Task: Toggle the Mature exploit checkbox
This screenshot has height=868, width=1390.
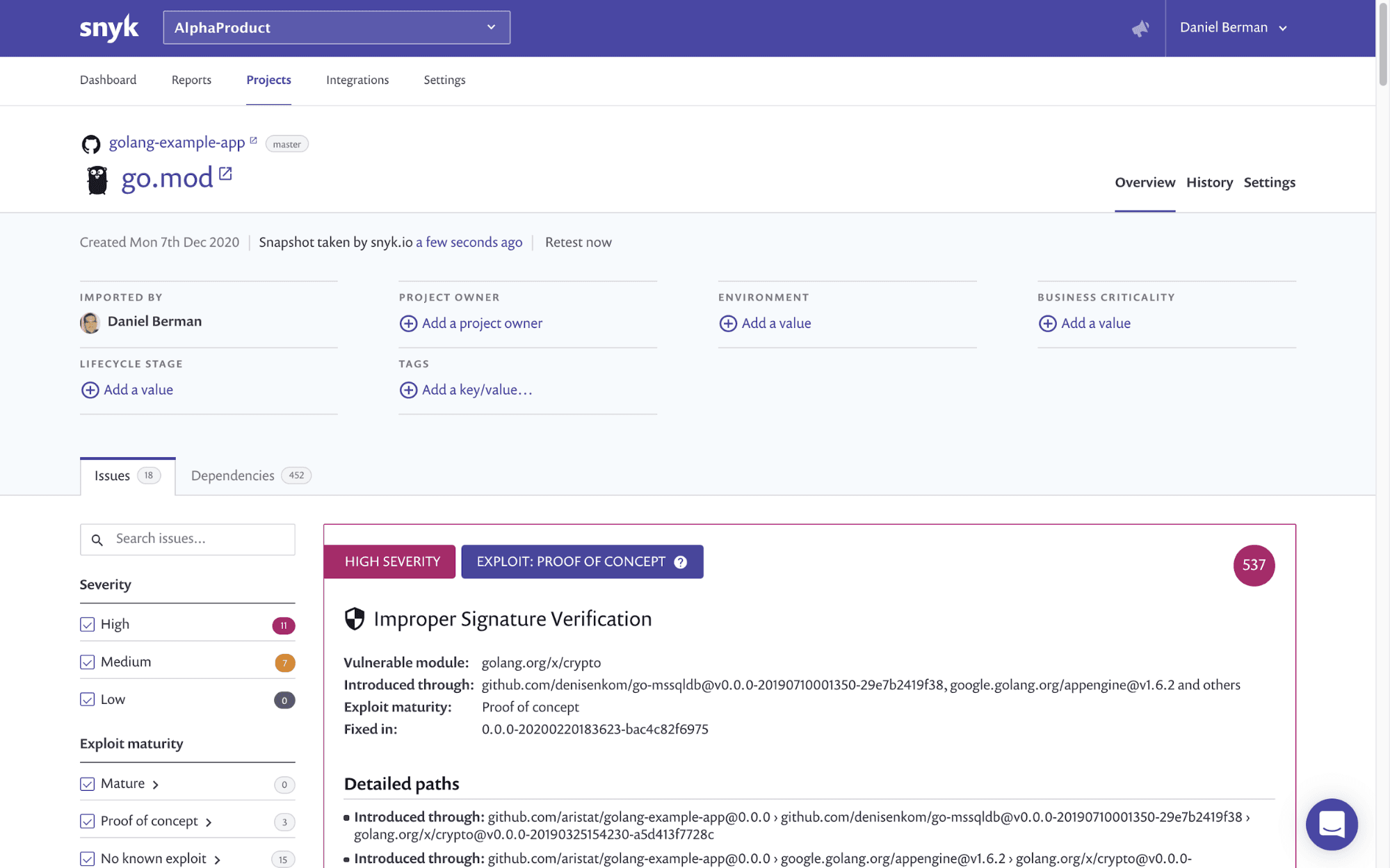Action: click(x=87, y=784)
